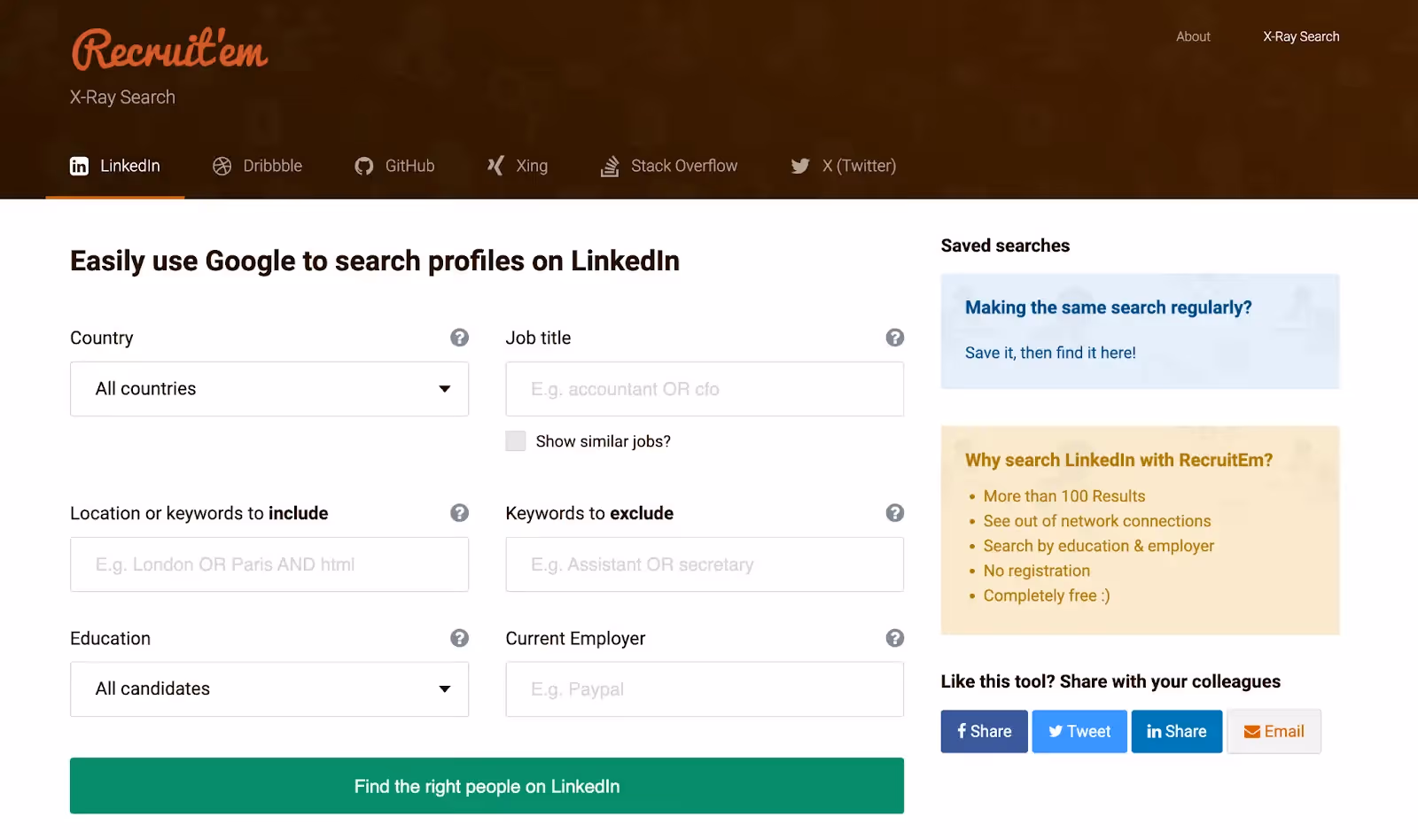Click the help icon next to Education
The height and width of the screenshot is (840, 1418).
coord(459,637)
